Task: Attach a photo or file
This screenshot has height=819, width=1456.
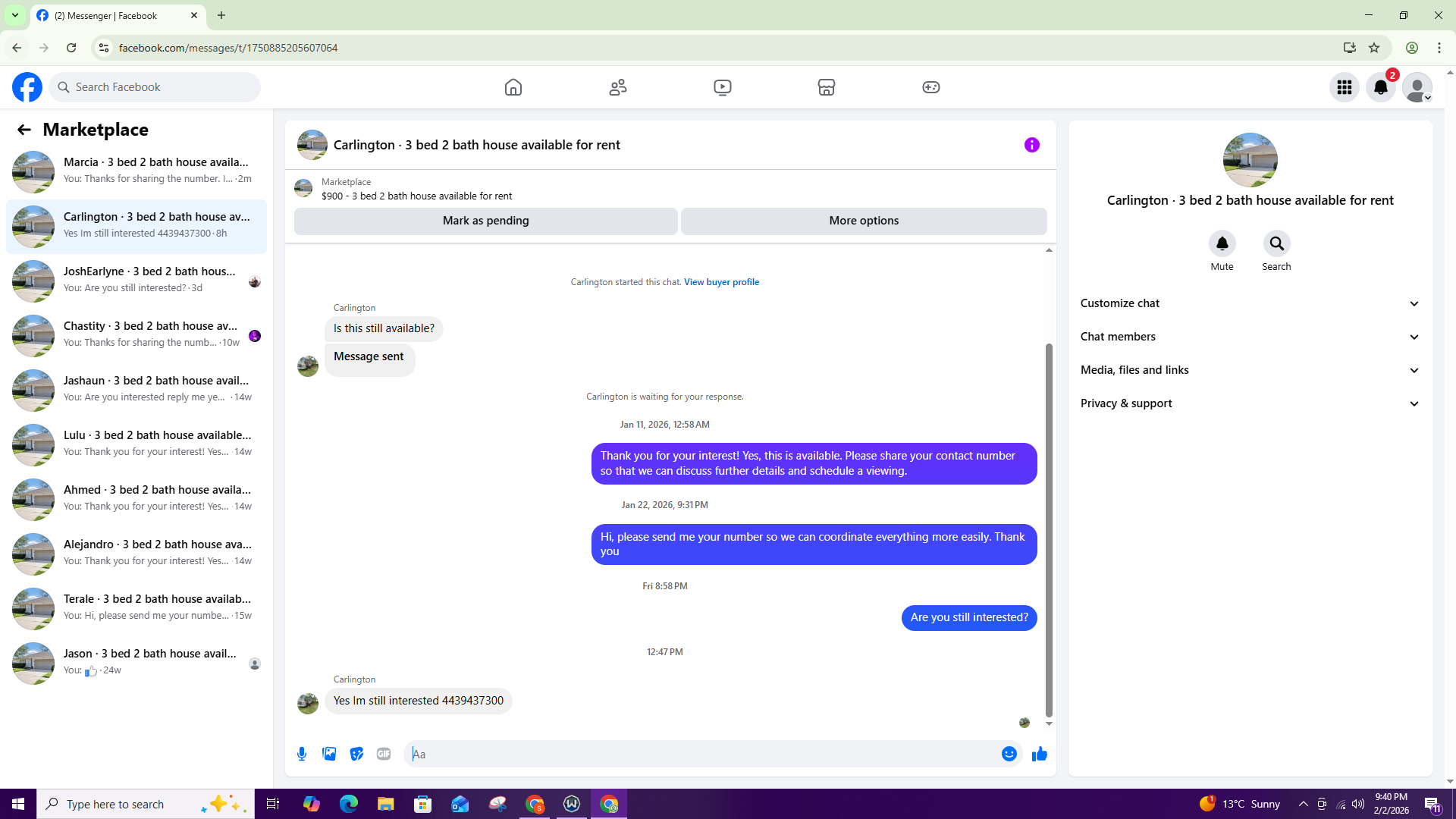Action: pos(329,754)
